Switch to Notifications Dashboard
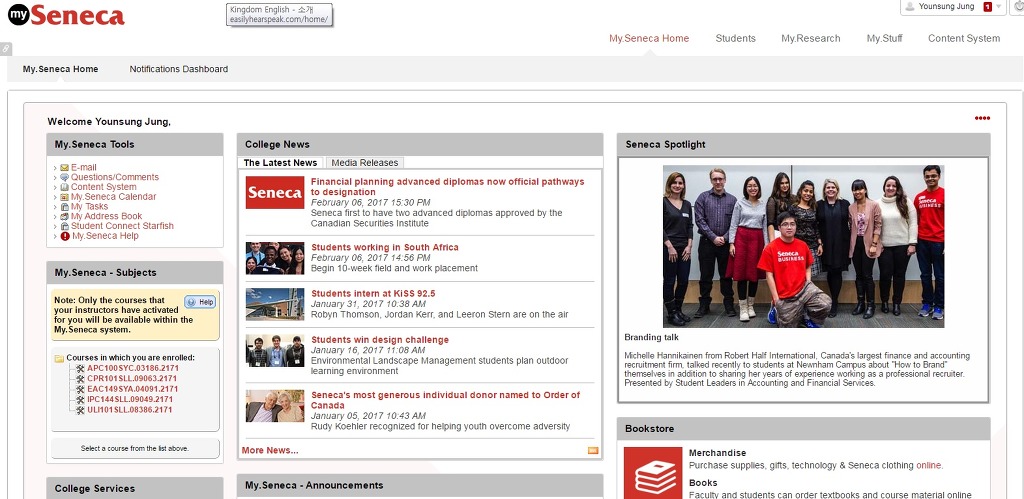Screen dimensions: 1024x499 (178, 69)
